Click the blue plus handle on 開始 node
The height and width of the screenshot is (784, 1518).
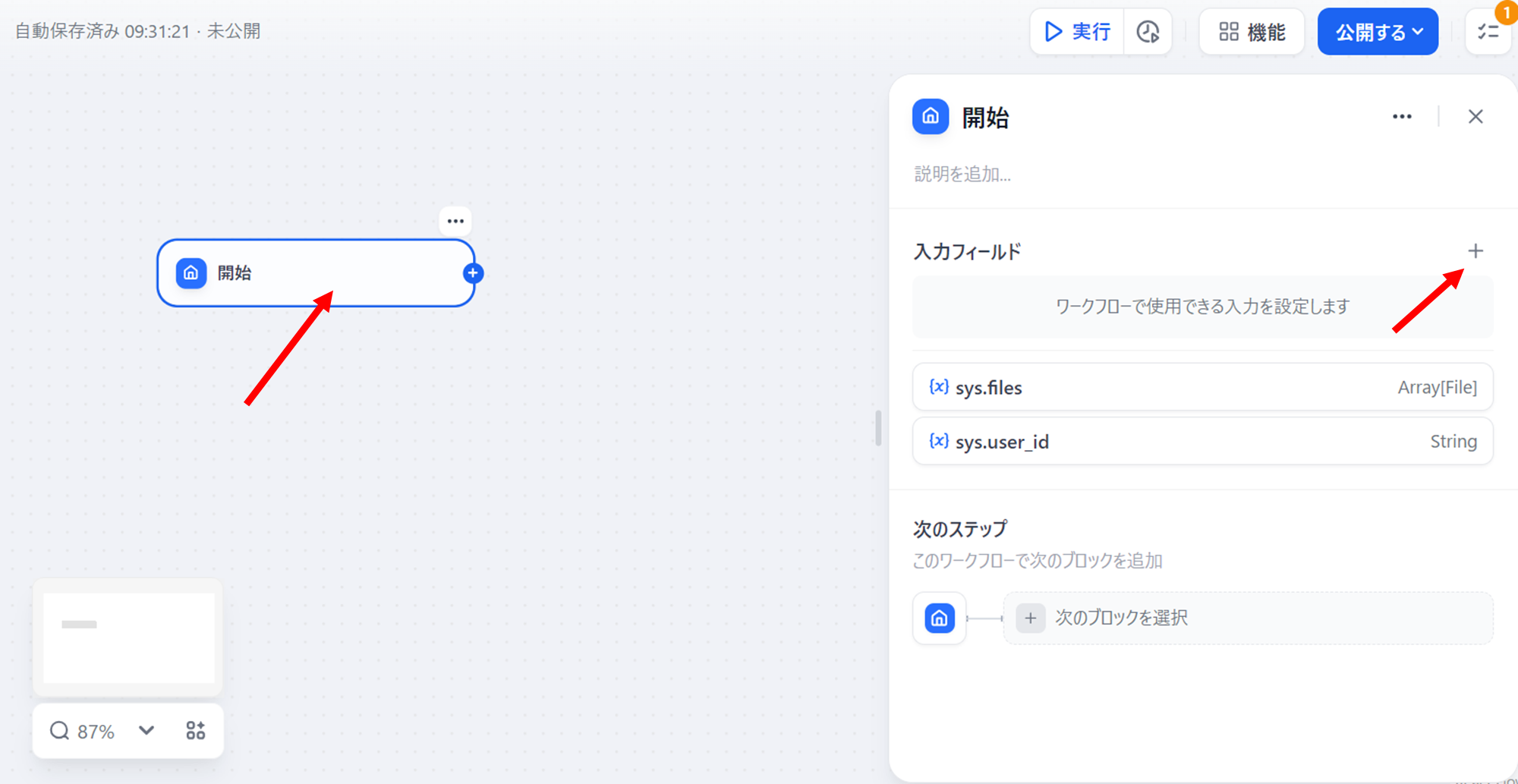[x=473, y=273]
